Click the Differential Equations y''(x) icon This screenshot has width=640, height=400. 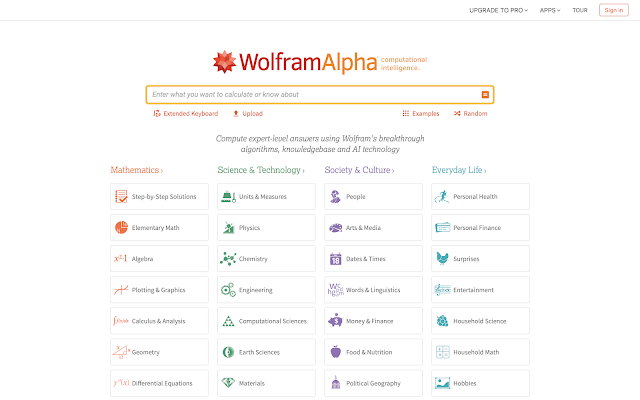tap(121, 383)
